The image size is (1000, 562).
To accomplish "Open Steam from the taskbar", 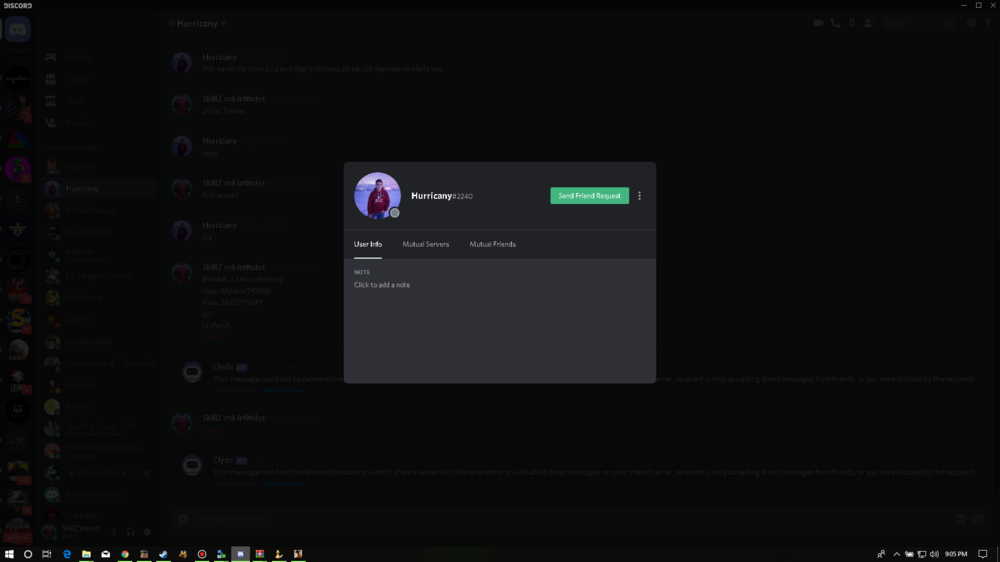I will coord(163,554).
